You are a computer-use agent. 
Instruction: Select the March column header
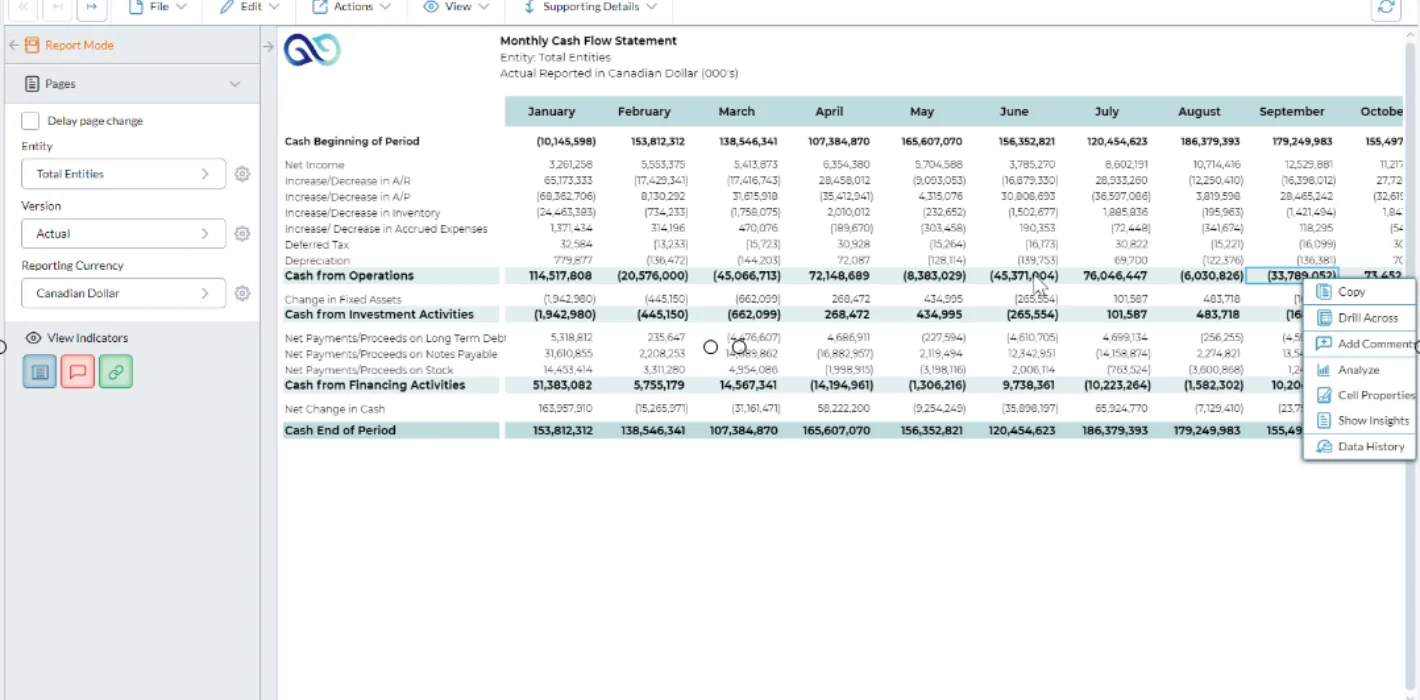pos(736,112)
